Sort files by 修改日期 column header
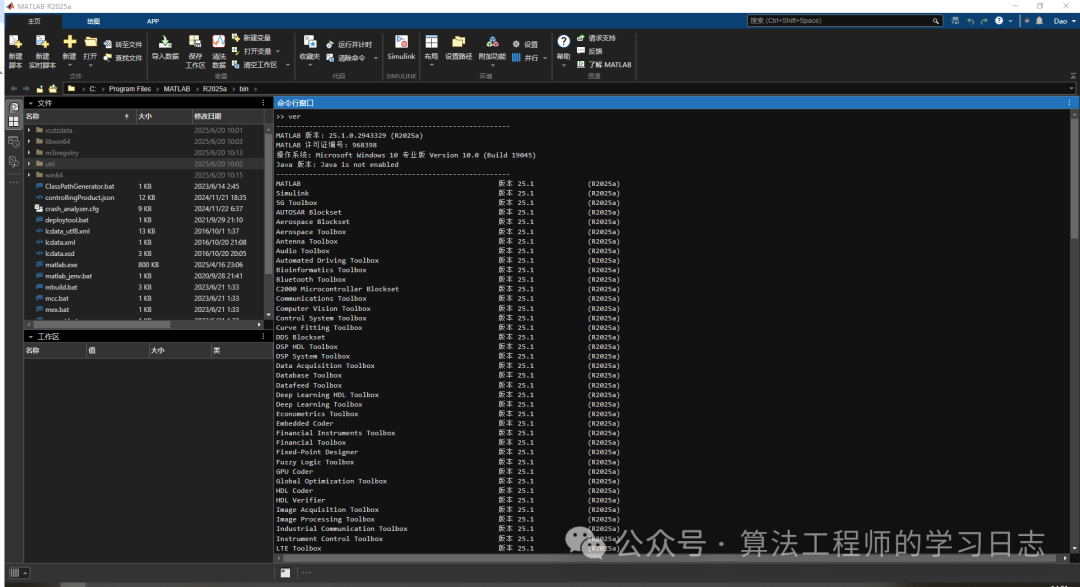The width and height of the screenshot is (1080, 587). pos(227,116)
